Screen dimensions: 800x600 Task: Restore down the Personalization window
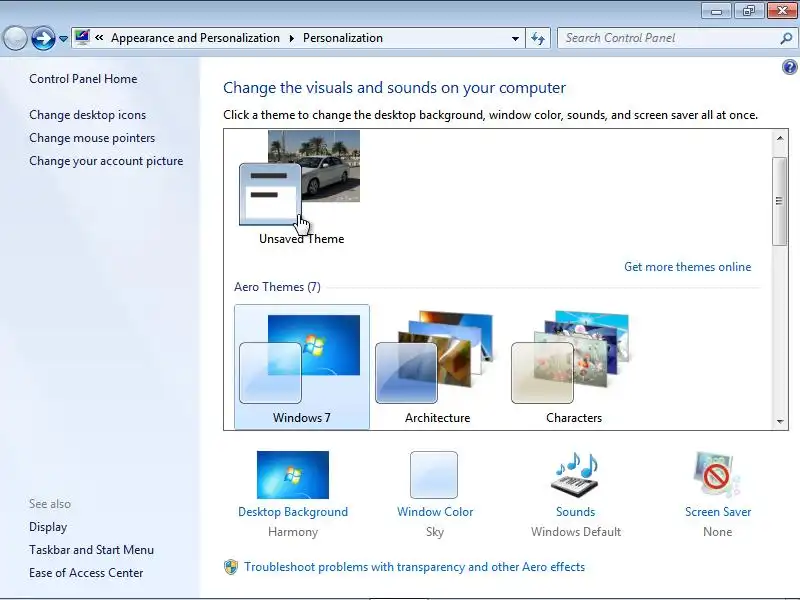click(748, 10)
